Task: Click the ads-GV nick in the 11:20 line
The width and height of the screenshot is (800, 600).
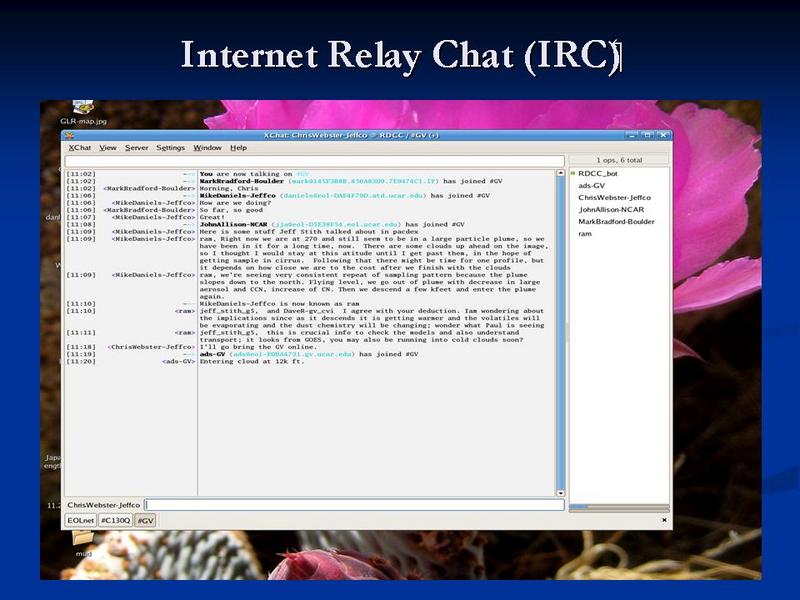Action: tap(179, 361)
